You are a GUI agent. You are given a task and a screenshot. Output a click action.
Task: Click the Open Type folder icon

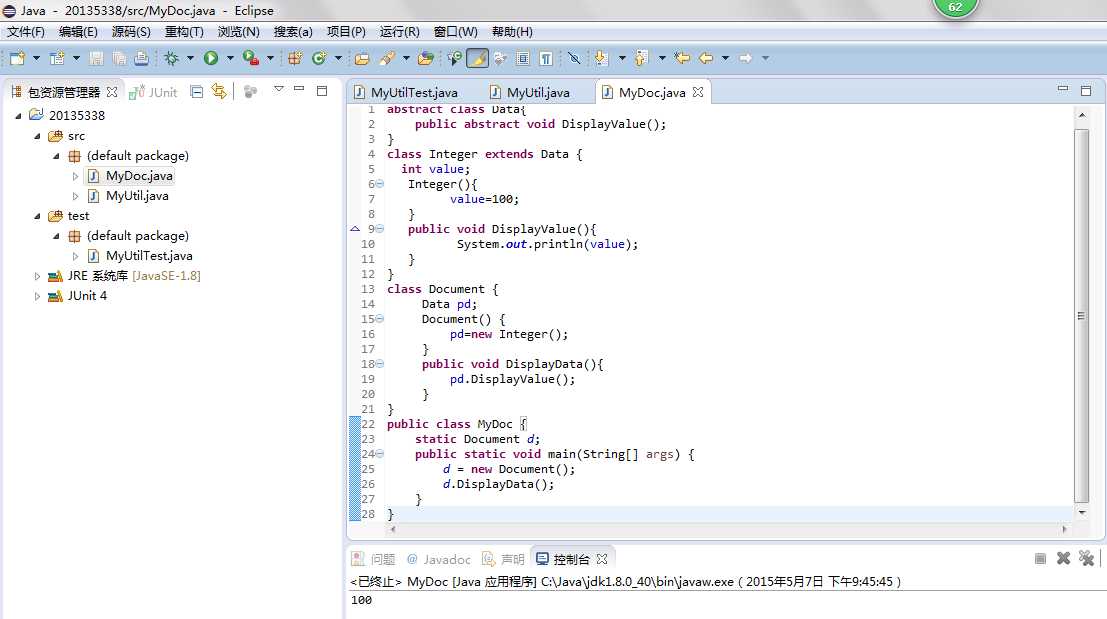(362, 58)
